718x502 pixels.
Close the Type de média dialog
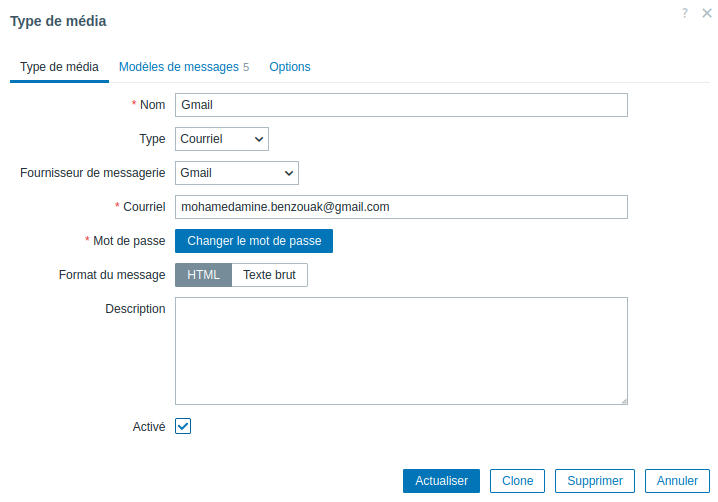tap(707, 13)
